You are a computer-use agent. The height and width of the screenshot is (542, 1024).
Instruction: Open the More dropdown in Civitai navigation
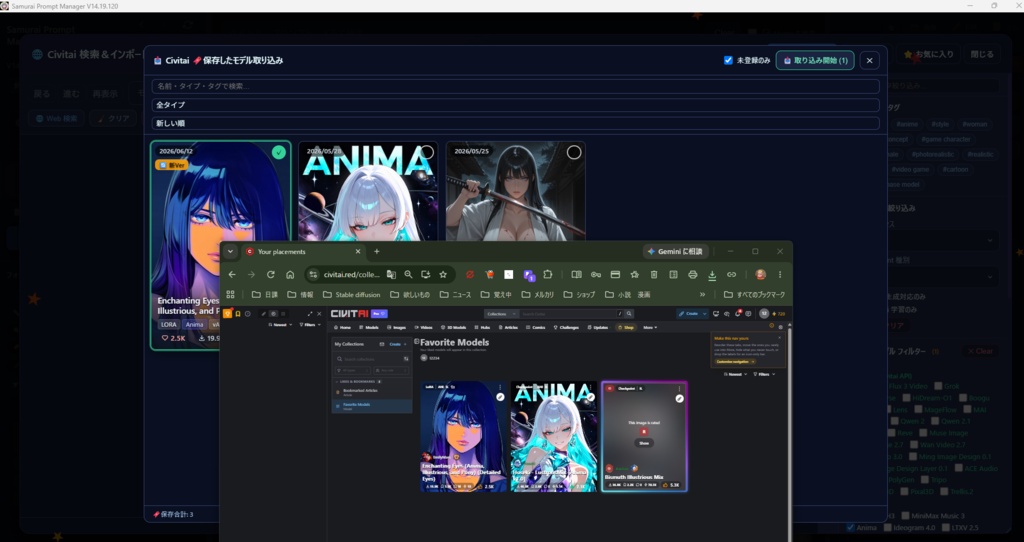coord(649,327)
